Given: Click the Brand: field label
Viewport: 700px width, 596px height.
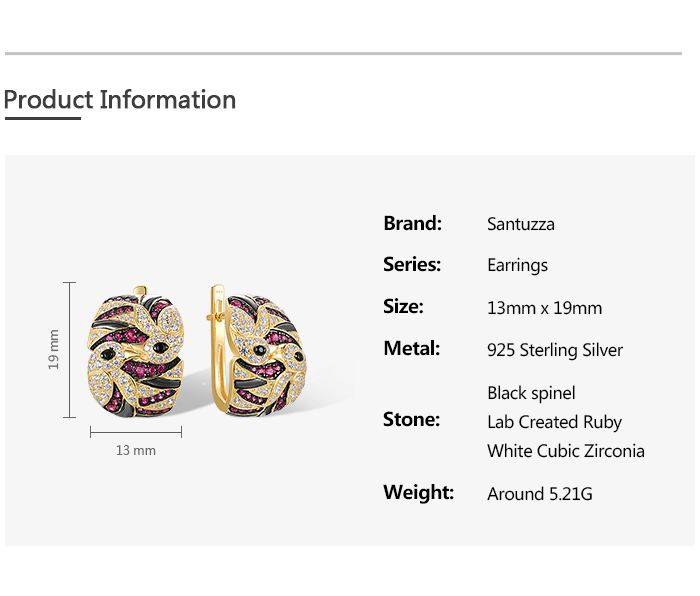Looking at the screenshot, I should [x=412, y=223].
